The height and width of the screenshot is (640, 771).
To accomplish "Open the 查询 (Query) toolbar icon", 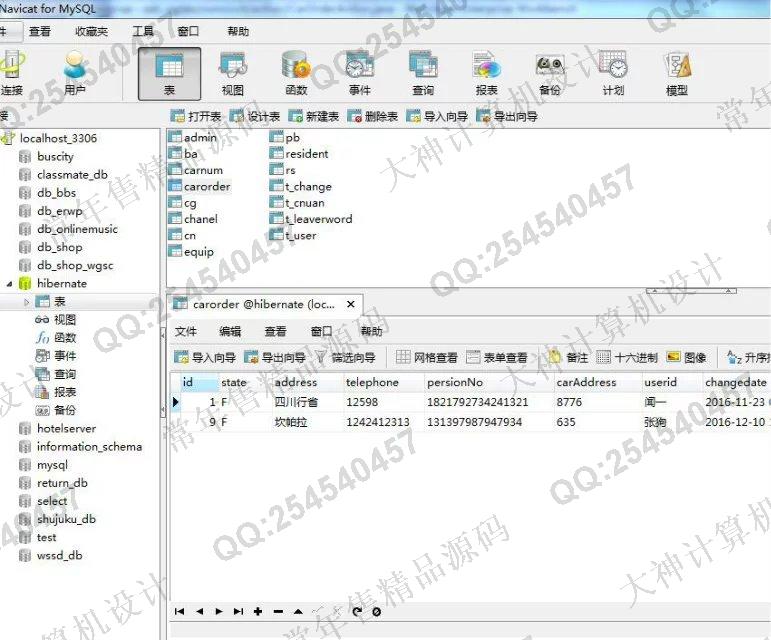I will pos(423,74).
